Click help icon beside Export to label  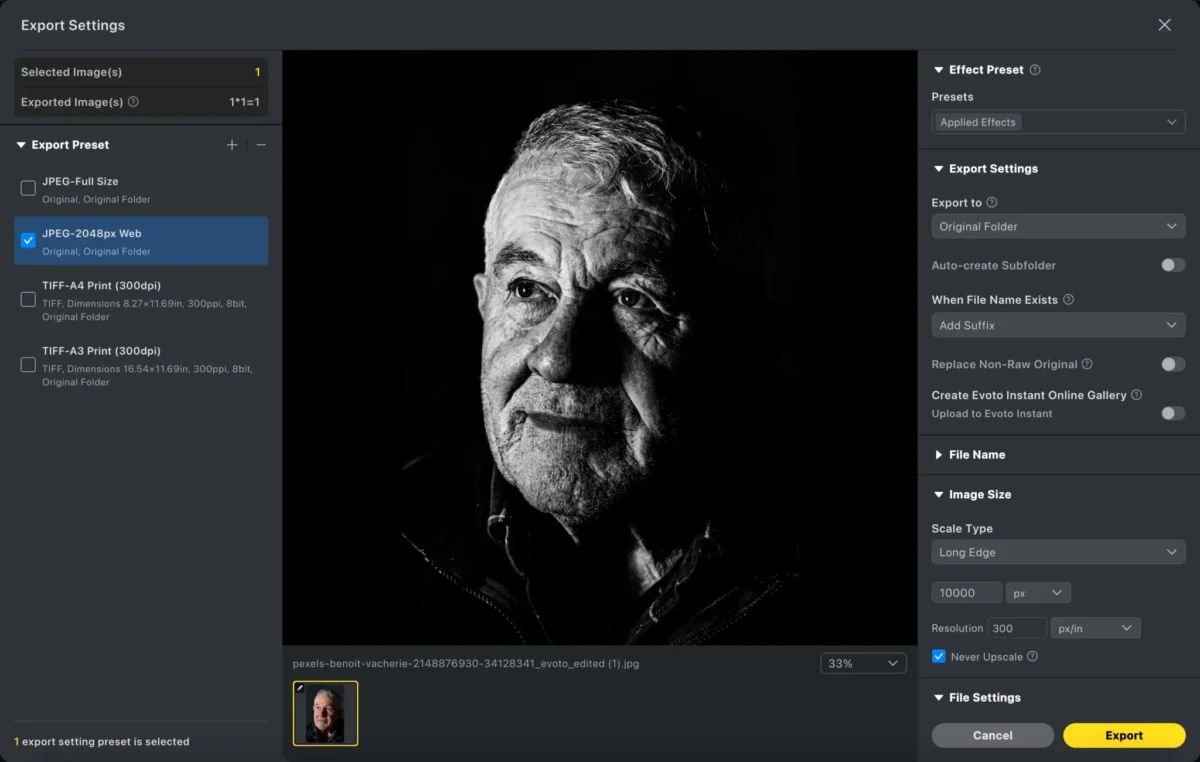(992, 202)
